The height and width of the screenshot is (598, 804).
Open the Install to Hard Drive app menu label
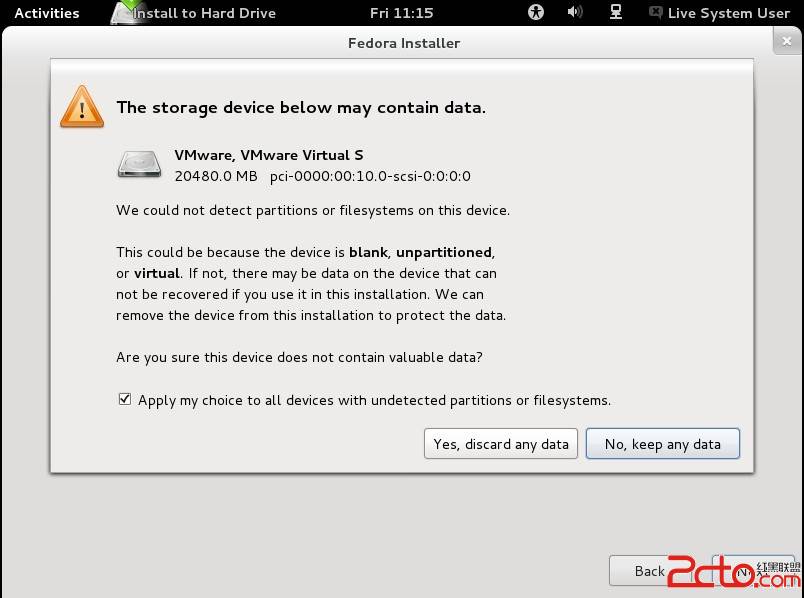205,13
